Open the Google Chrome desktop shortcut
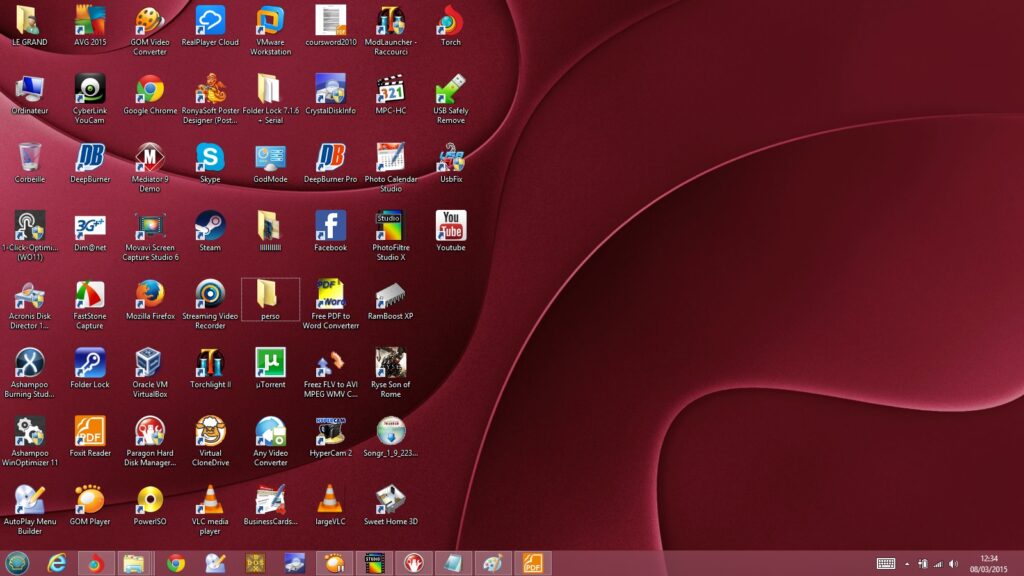 [x=150, y=90]
